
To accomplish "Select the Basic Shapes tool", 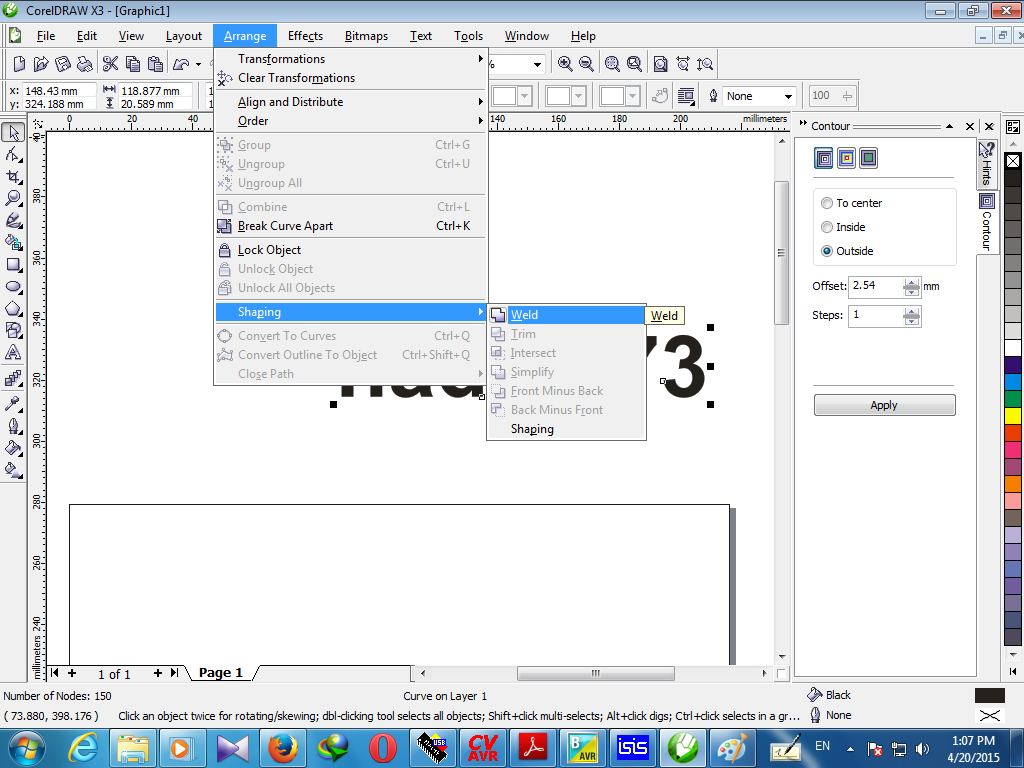I will pos(13,330).
